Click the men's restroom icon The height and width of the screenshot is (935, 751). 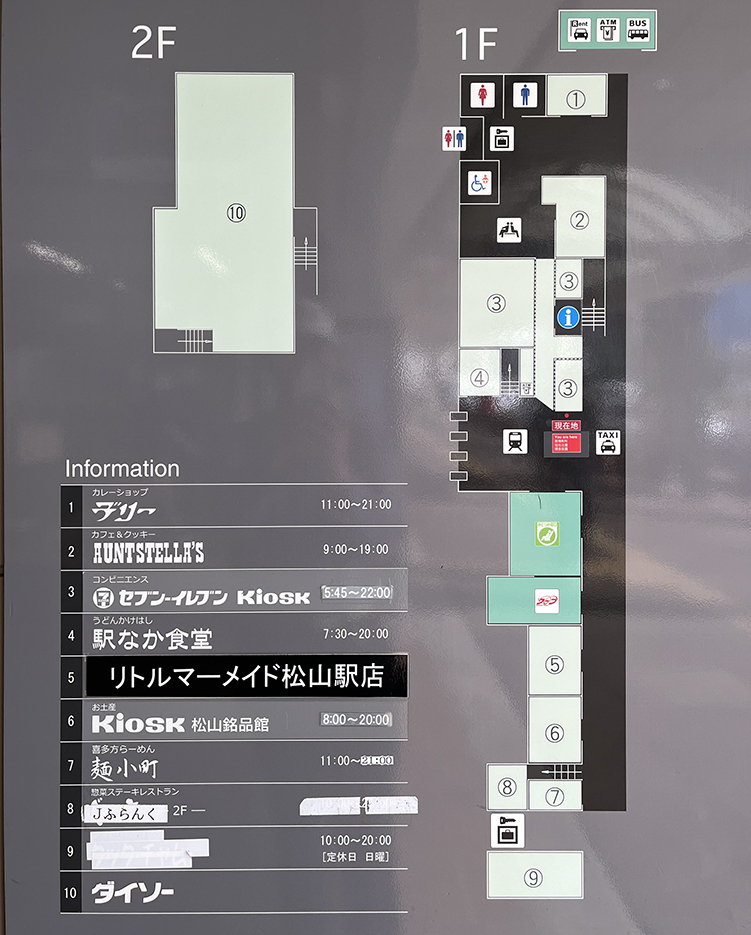pyautogui.click(x=525, y=94)
